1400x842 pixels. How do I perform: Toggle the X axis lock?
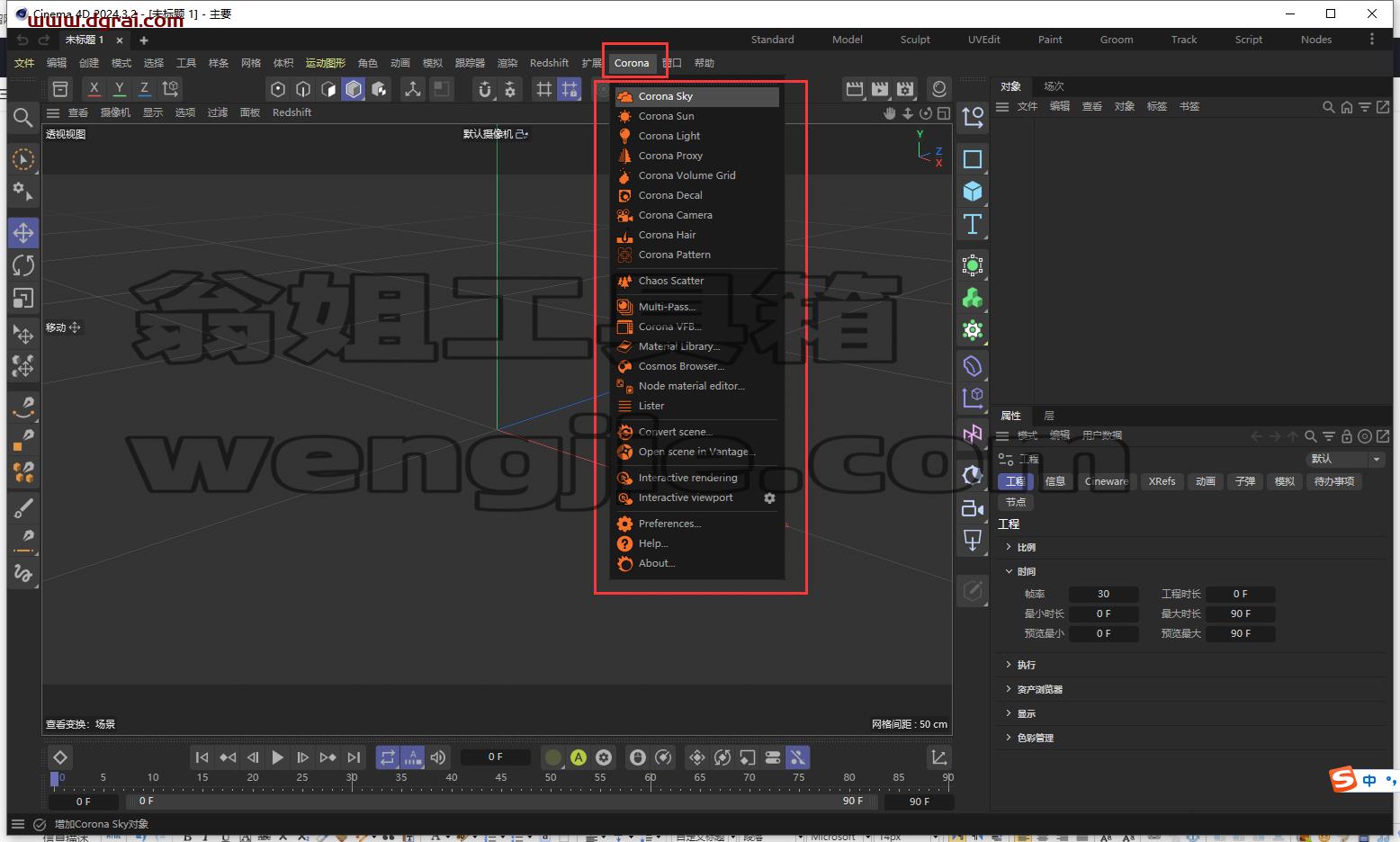pos(94,88)
